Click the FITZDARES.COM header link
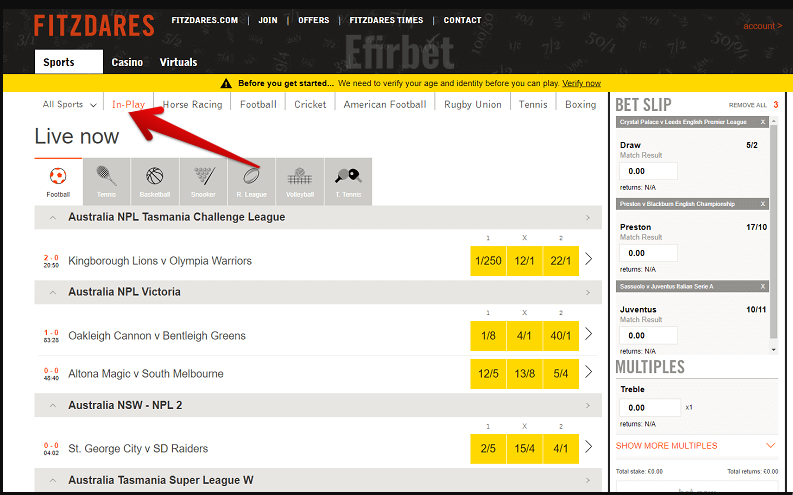 coord(205,20)
